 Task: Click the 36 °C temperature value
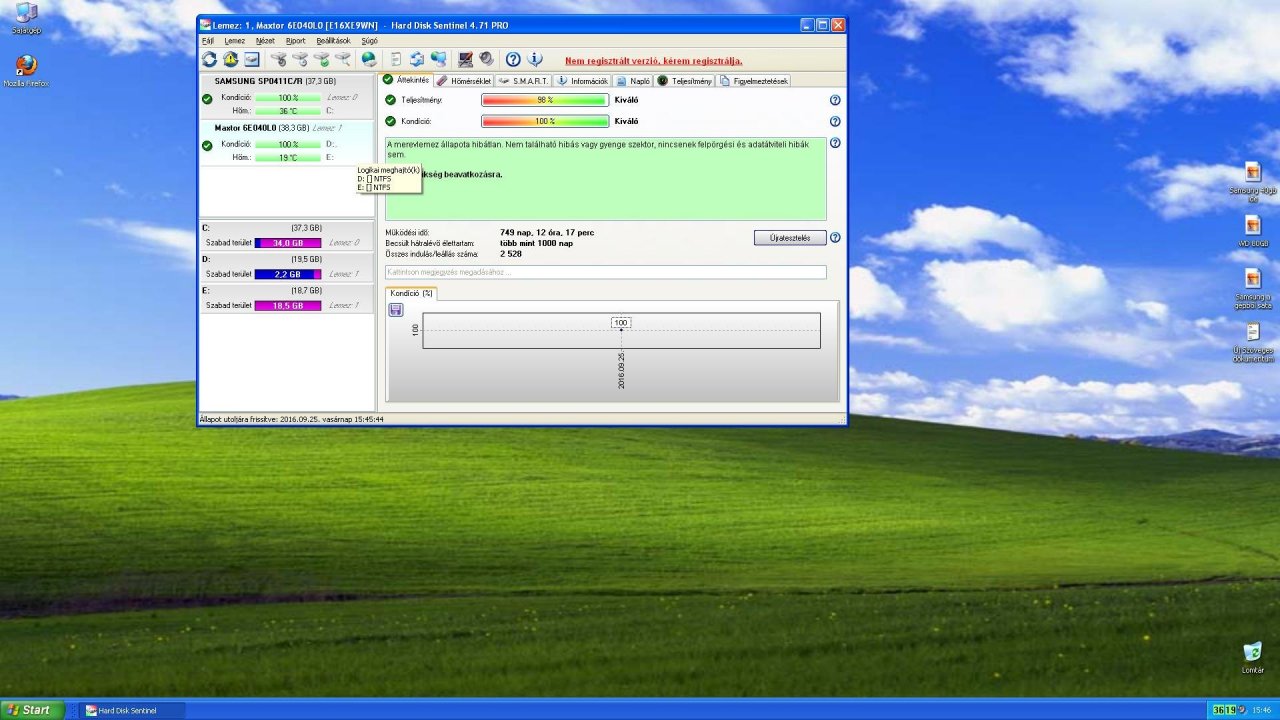coord(288,111)
